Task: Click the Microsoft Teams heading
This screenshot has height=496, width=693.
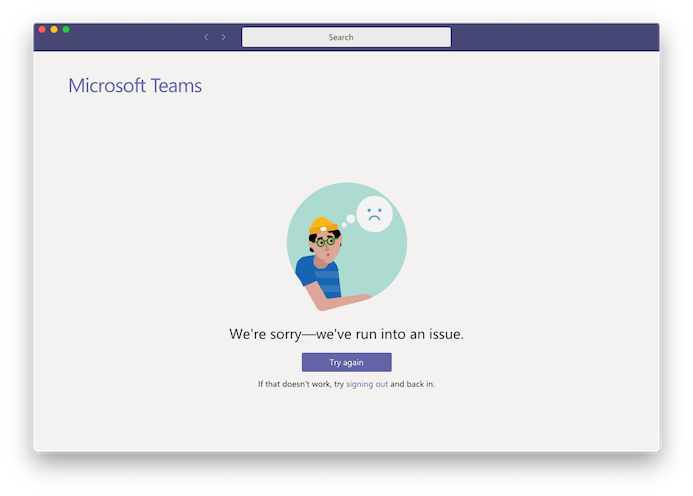Action: click(135, 86)
